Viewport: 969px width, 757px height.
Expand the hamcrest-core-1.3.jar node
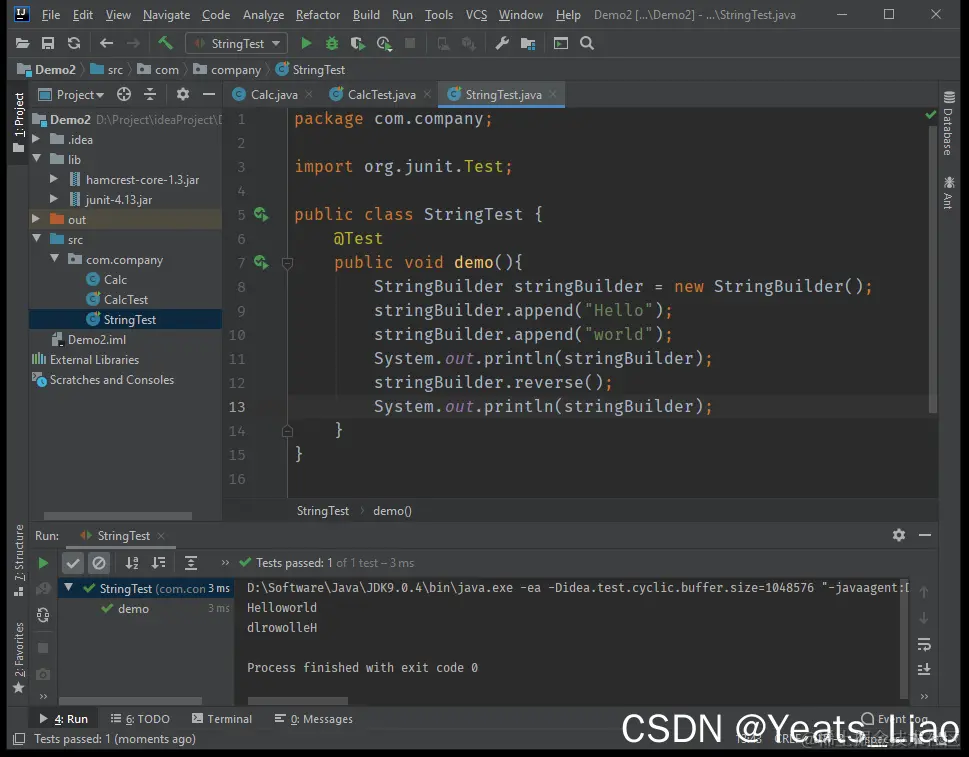pyautogui.click(x=54, y=179)
